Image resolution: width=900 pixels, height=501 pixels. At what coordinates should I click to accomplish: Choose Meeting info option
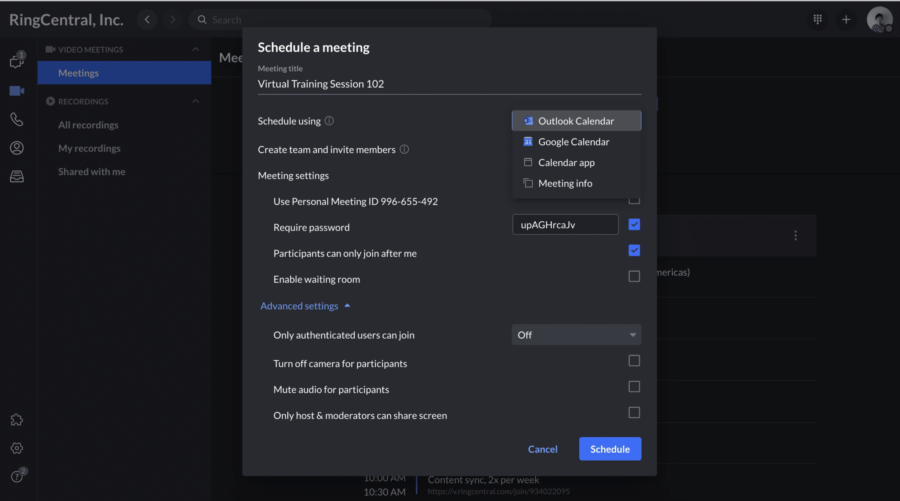[x=565, y=183]
